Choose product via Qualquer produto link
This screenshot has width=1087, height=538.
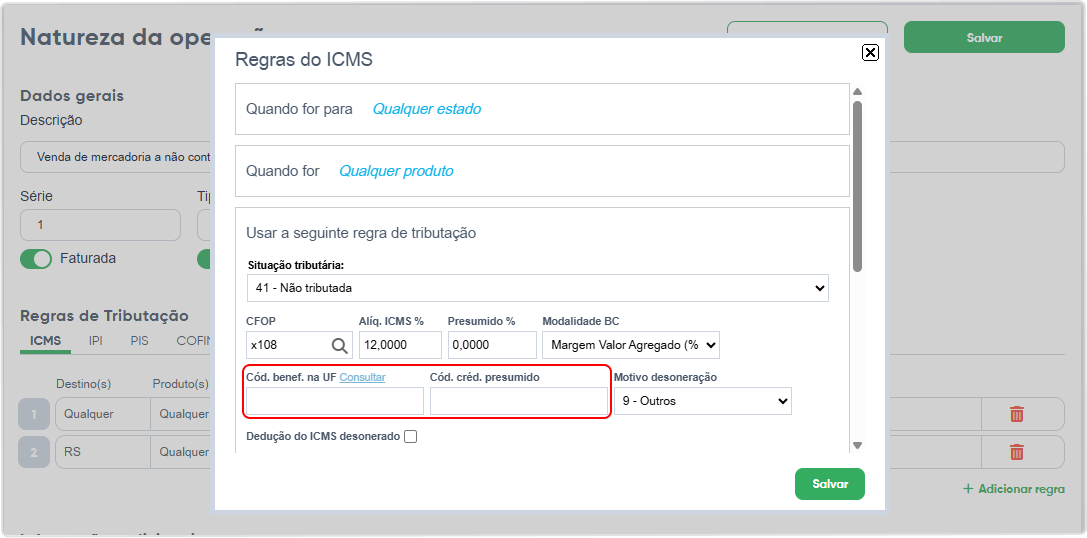[396, 171]
